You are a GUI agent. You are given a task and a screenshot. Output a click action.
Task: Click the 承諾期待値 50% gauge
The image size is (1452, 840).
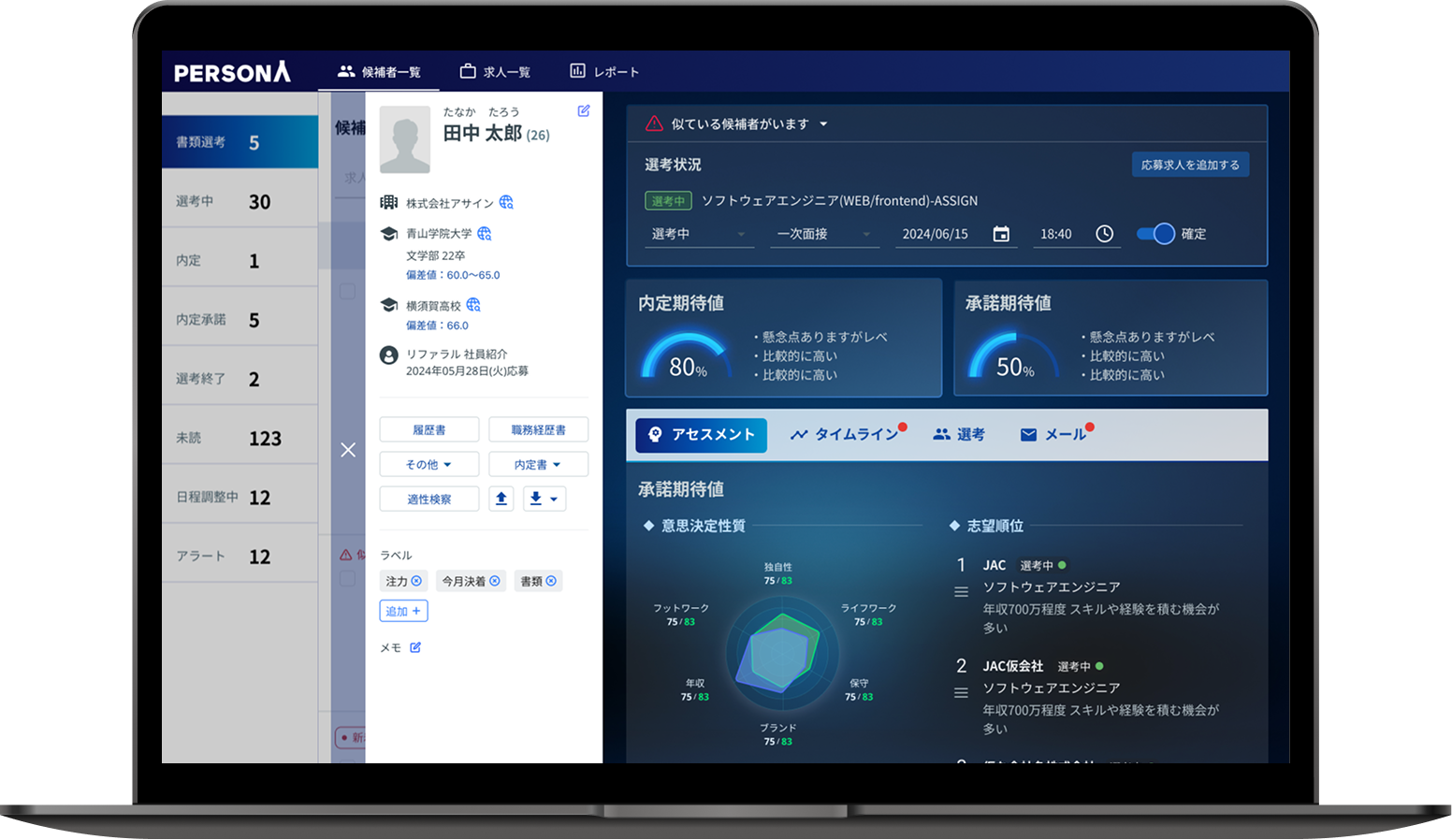1013,355
